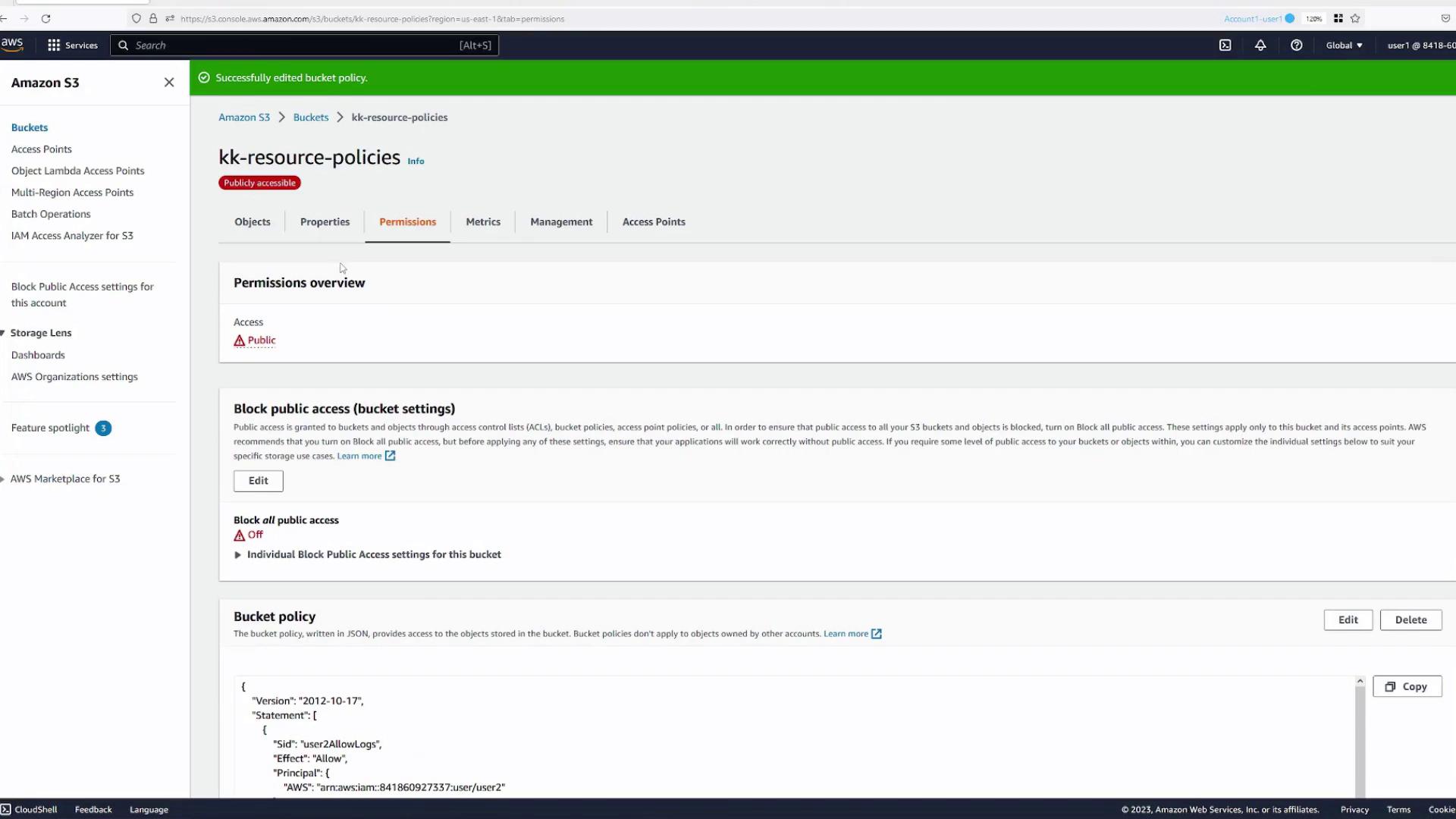Screen dimensions: 1456x819
Task: Copy the bucket policy JSON
Action: (x=1407, y=686)
